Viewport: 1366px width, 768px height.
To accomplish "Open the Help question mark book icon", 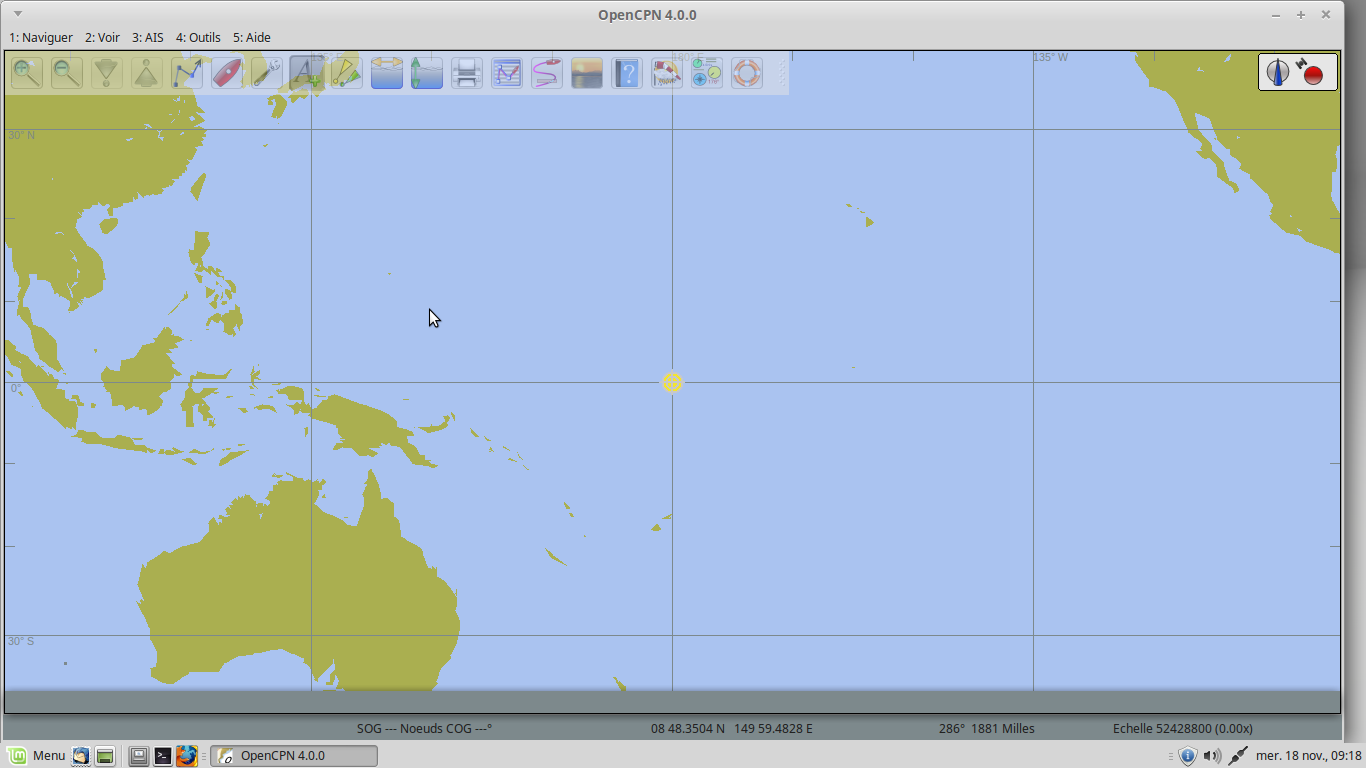I will pyautogui.click(x=627, y=72).
